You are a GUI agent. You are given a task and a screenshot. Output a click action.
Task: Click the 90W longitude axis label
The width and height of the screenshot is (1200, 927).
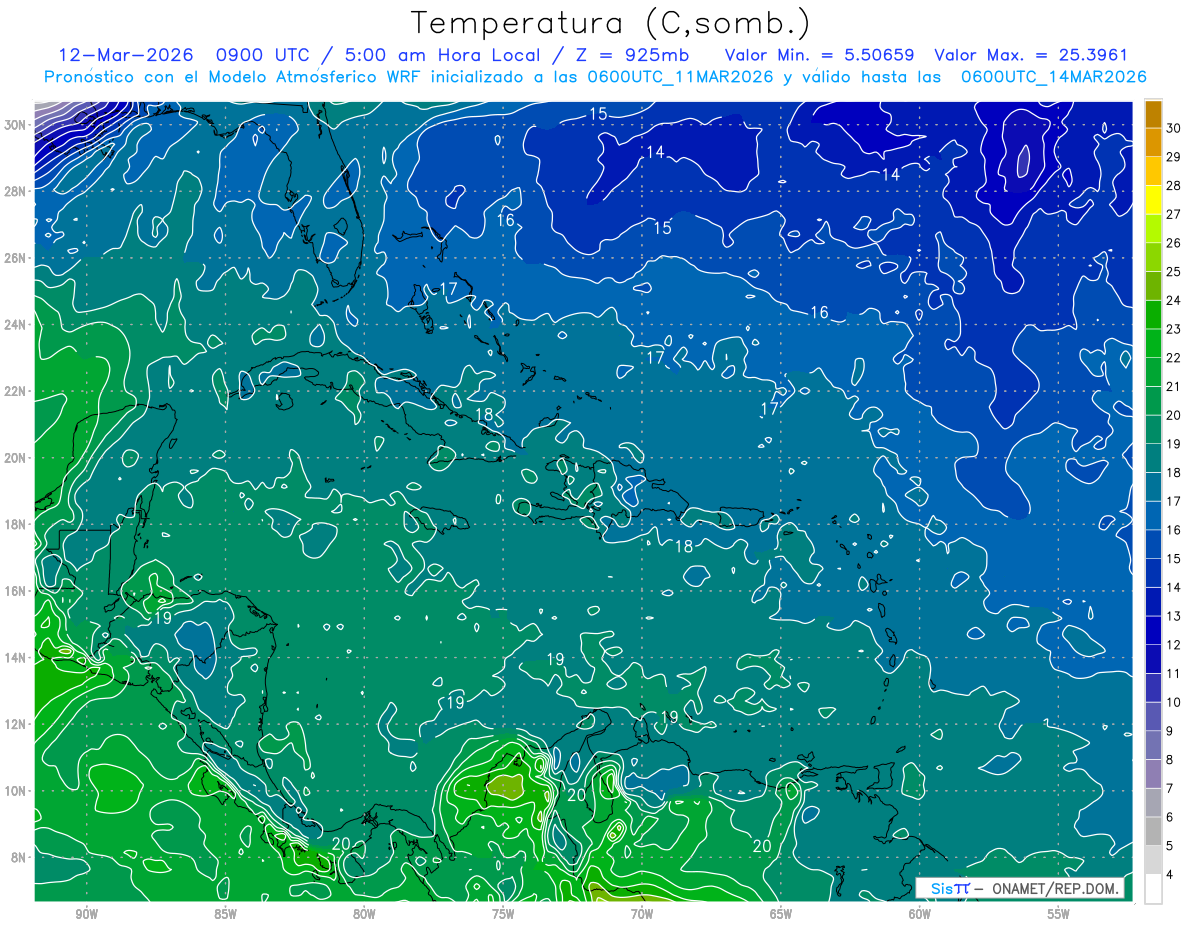coord(87,914)
